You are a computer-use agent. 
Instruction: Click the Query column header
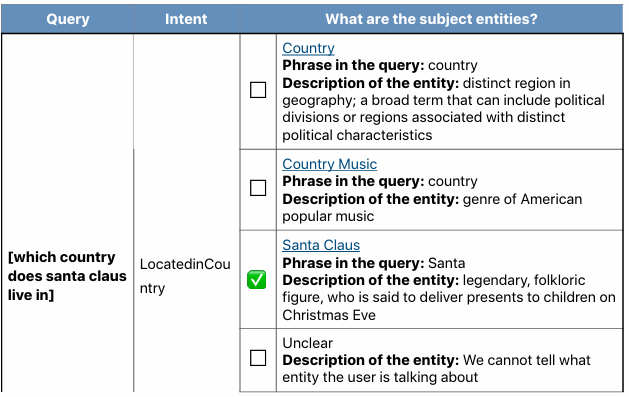tap(67, 19)
